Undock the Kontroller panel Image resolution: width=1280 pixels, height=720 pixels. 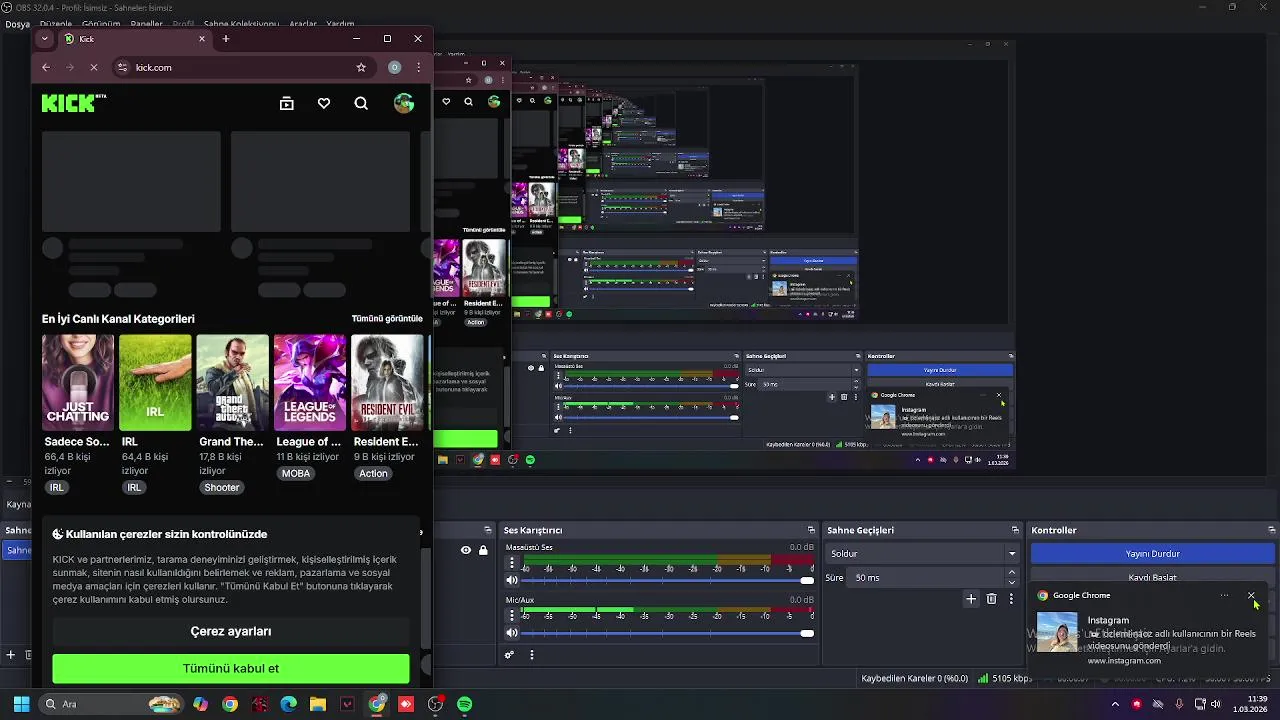[x=1272, y=530]
